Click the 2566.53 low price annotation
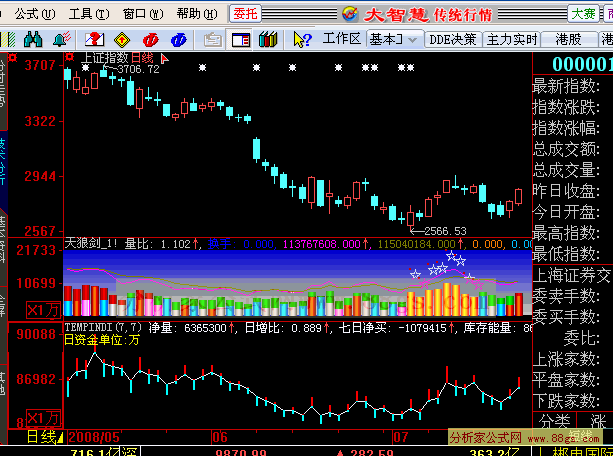 click(x=445, y=231)
